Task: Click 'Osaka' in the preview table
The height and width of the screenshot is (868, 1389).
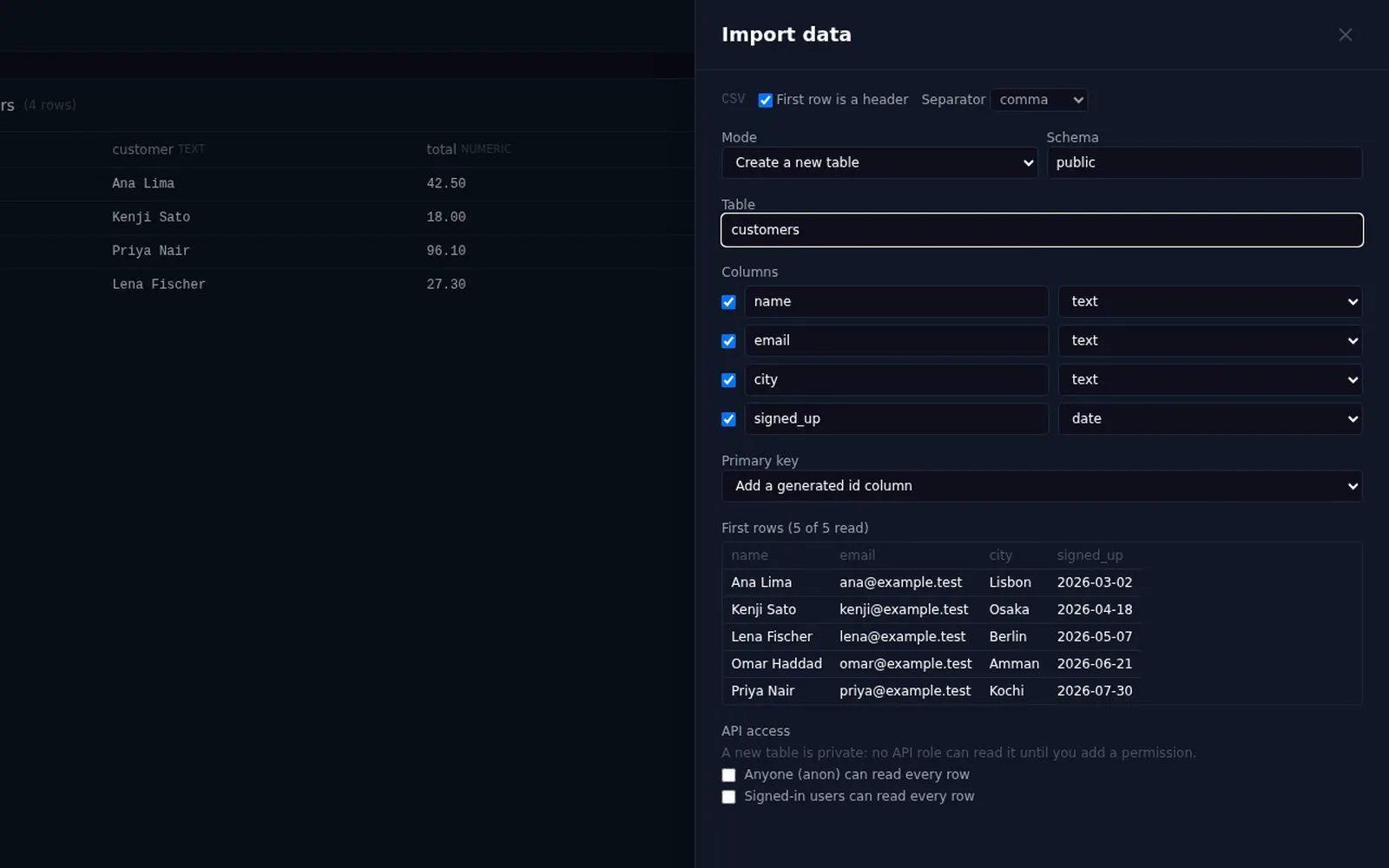Action: [x=1009, y=609]
